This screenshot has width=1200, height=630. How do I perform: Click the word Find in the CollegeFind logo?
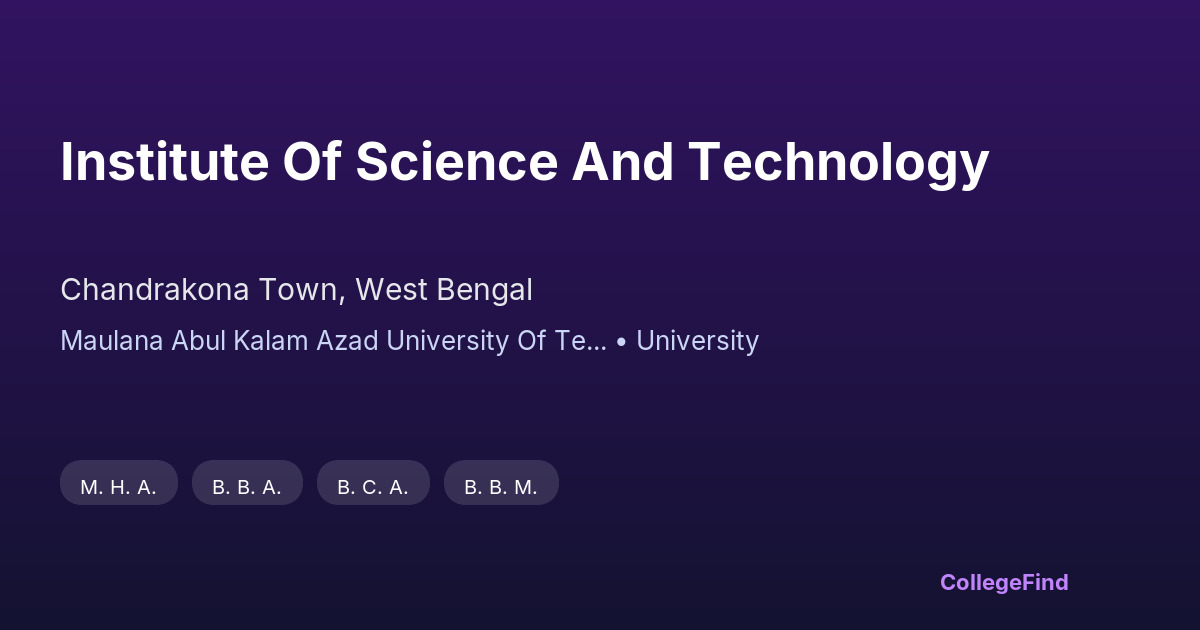tap(1044, 582)
